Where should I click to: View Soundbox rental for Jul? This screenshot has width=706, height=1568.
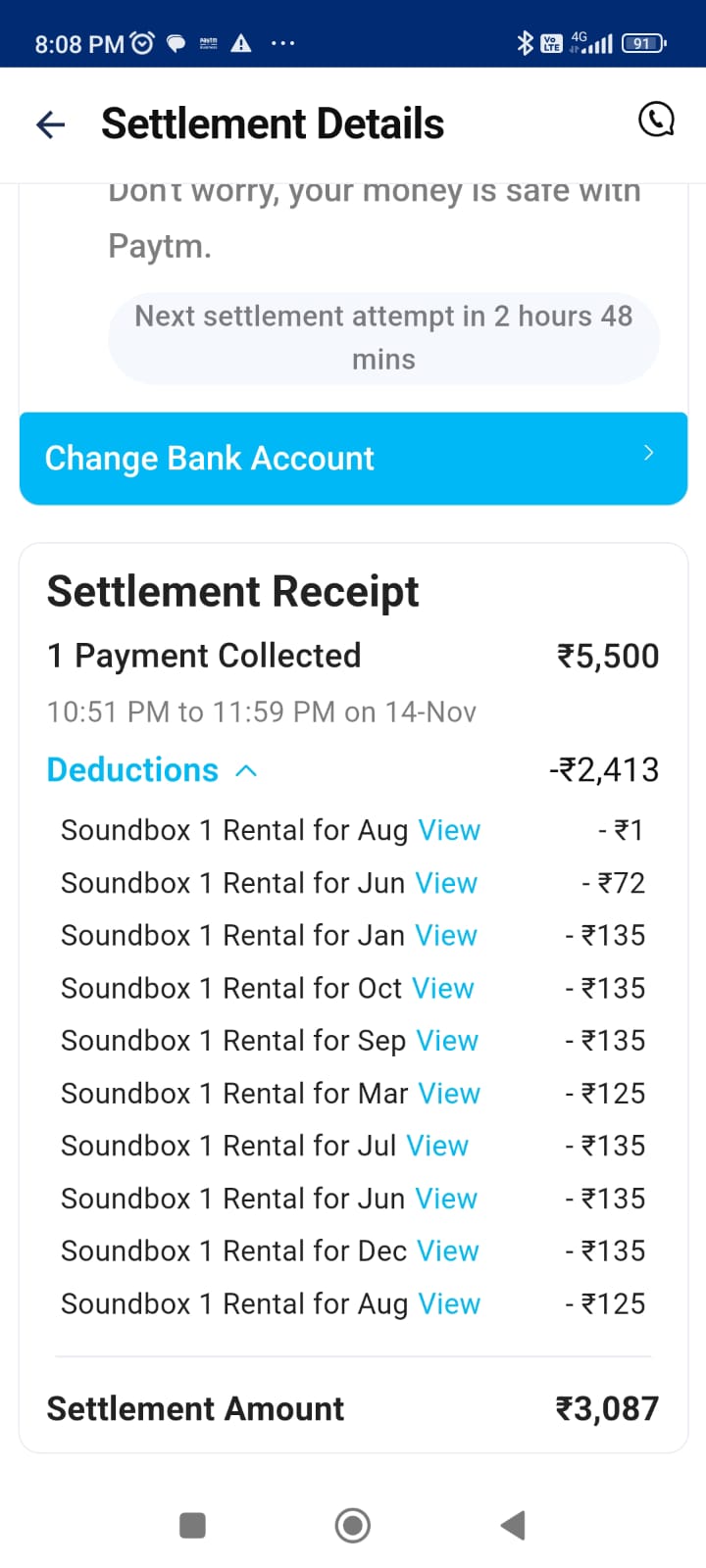coord(437,1146)
